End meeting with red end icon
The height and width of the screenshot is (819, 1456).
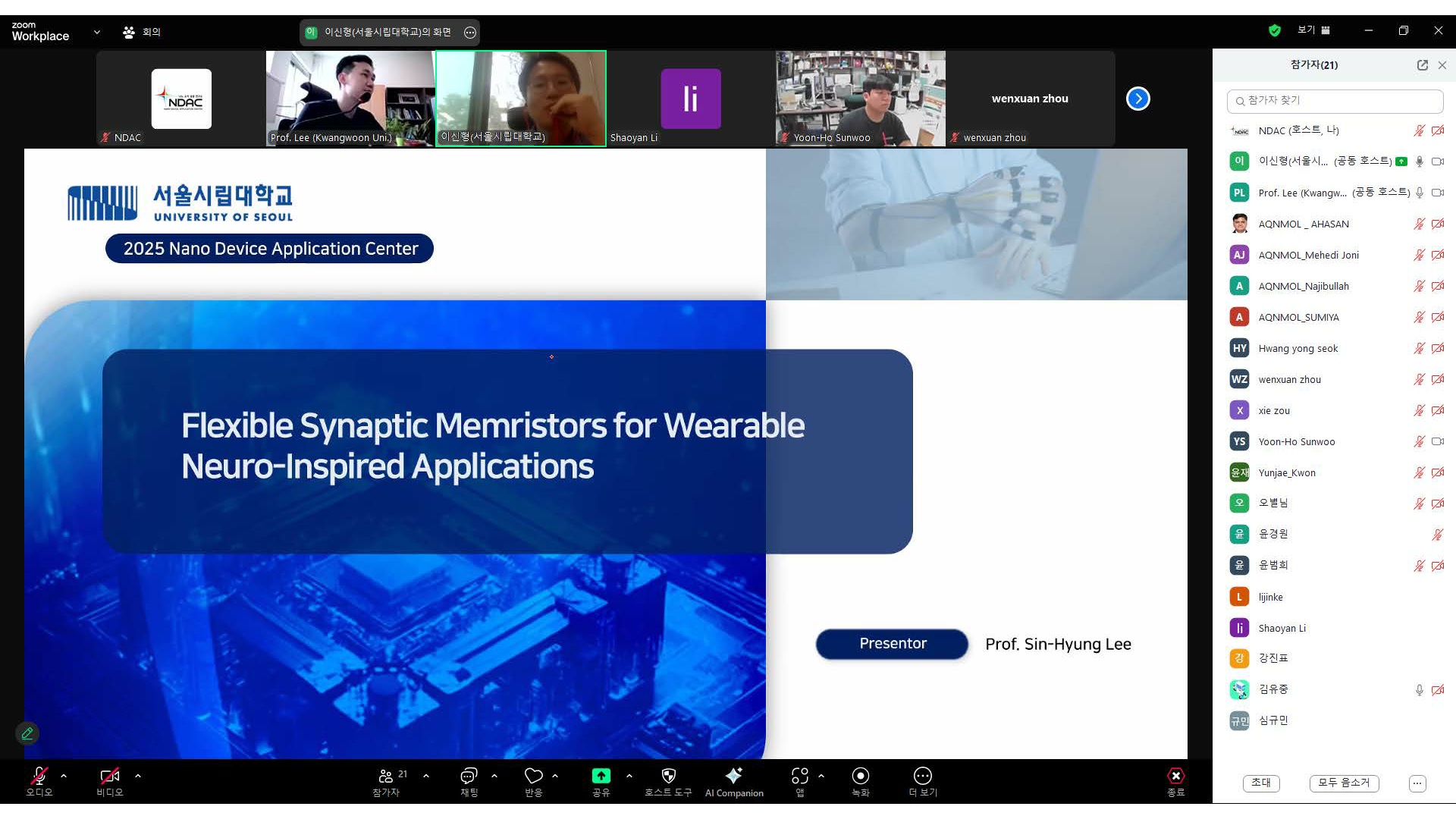(x=1175, y=776)
